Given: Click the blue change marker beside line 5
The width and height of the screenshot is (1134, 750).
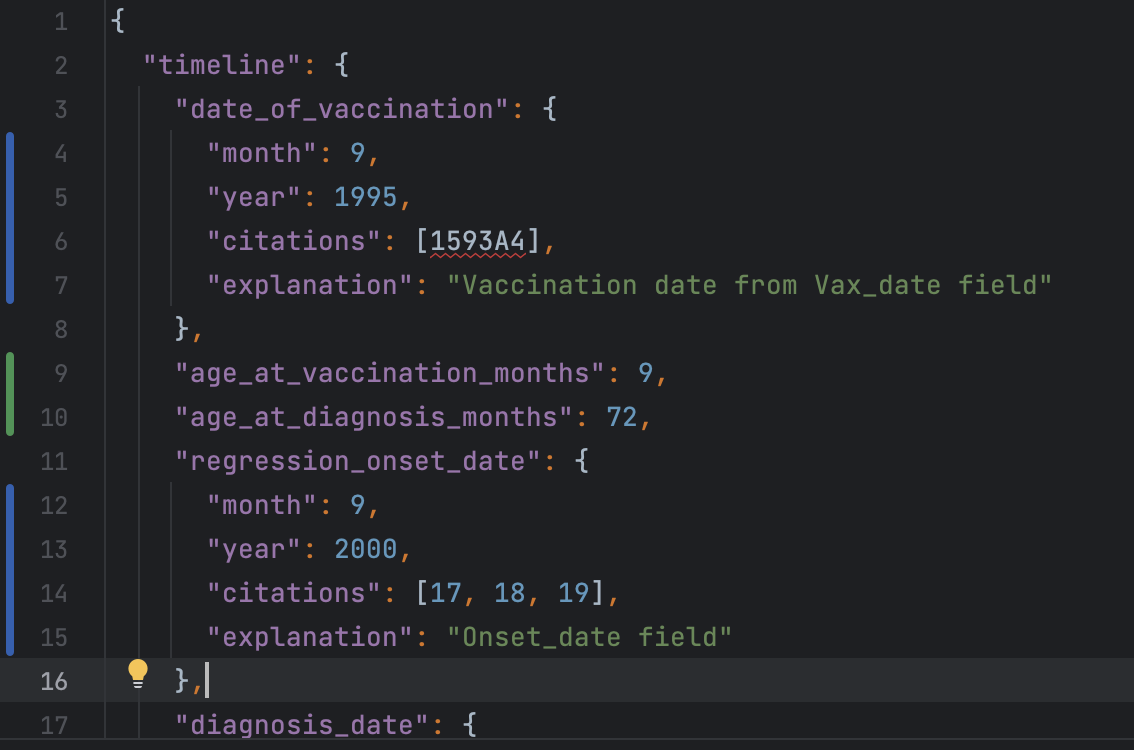Looking at the screenshot, I should pyautogui.click(x=10, y=197).
